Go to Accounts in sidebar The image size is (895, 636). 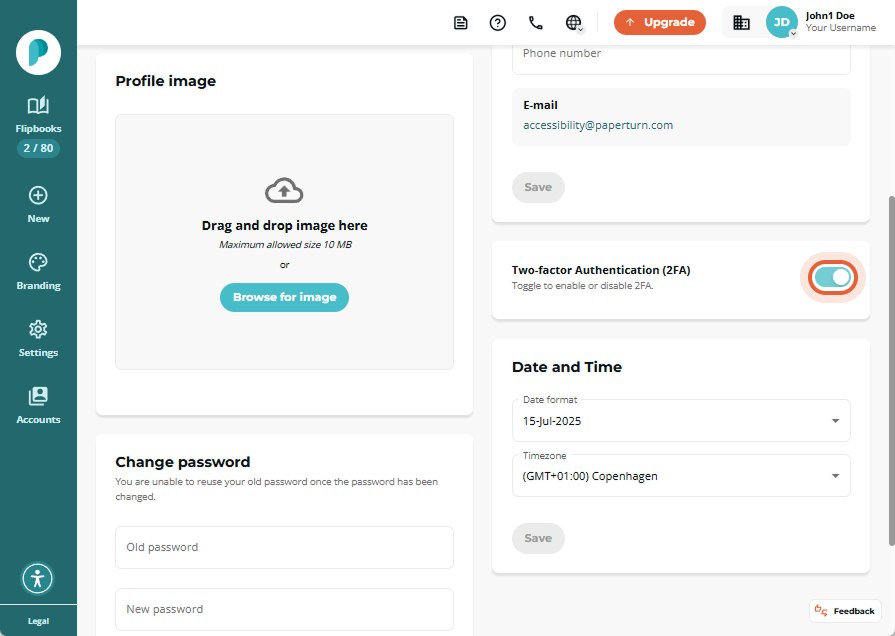coord(38,406)
